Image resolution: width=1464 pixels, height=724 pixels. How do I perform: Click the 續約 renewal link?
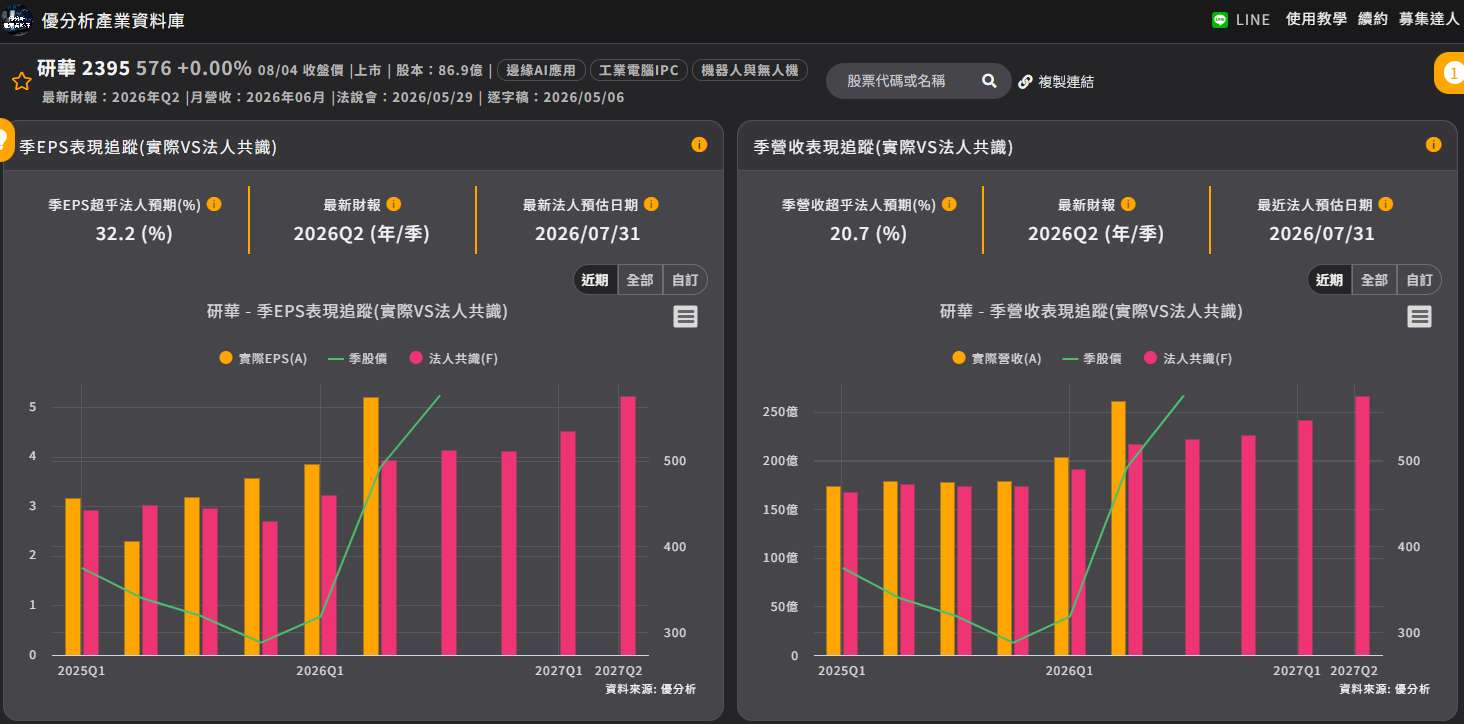(1372, 19)
